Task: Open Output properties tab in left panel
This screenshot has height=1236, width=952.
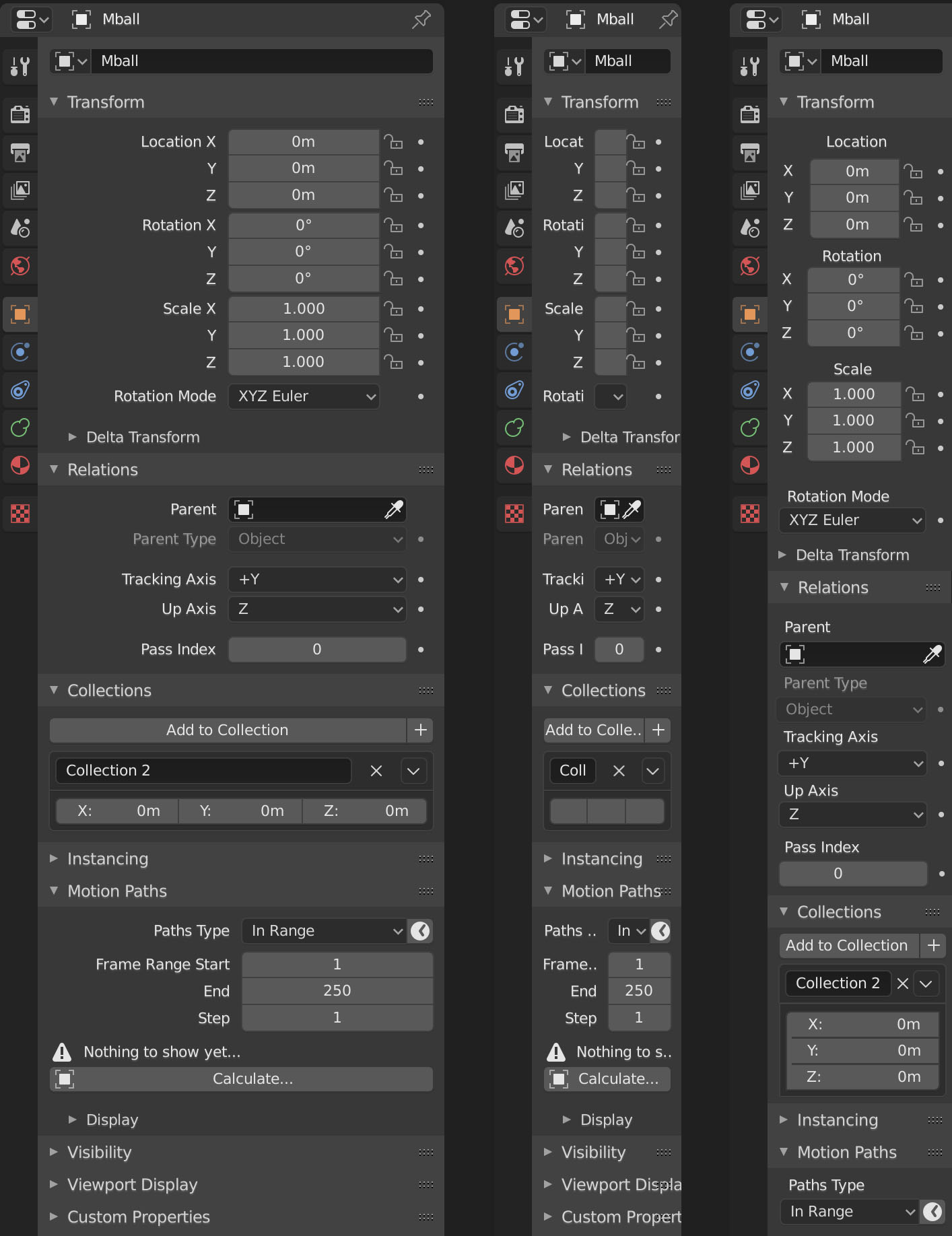Action: click(x=20, y=152)
